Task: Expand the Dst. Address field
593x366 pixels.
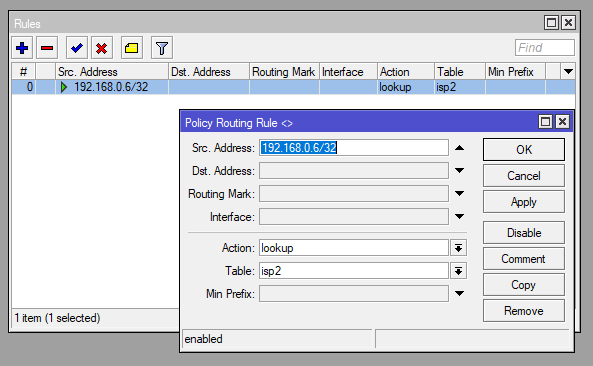Action: (459, 171)
